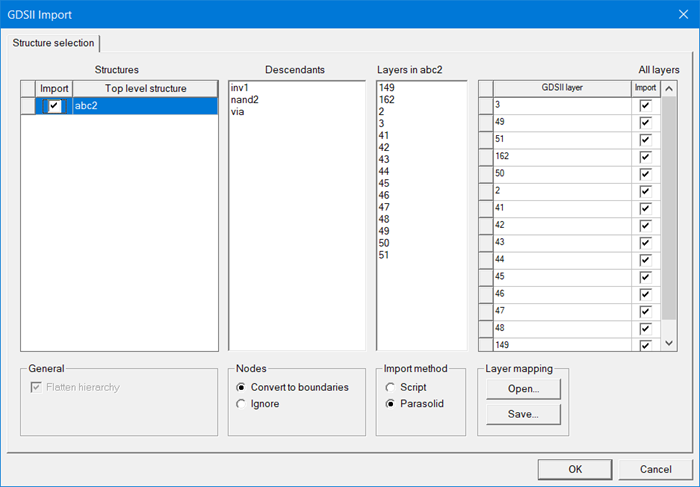Click the Import header in All layers table
The image size is (700, 487).
pyautogui.click(x=646, y=88)
